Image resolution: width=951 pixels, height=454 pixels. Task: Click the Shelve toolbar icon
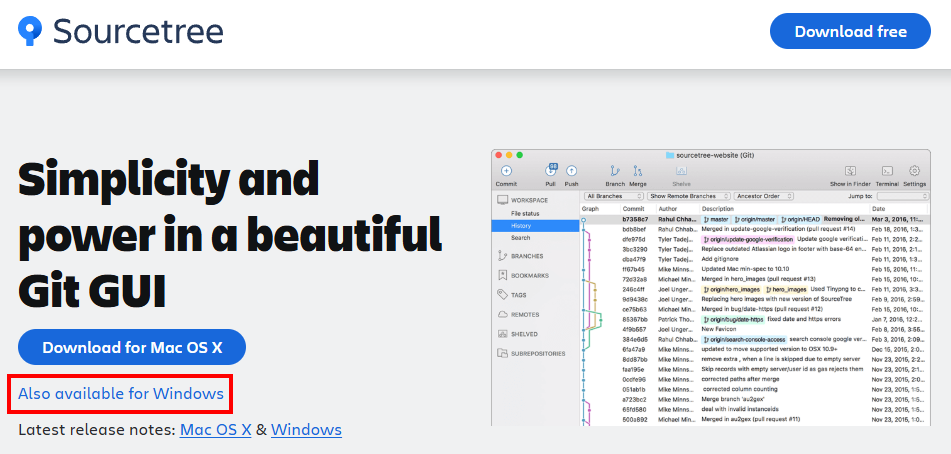point(681,172)
